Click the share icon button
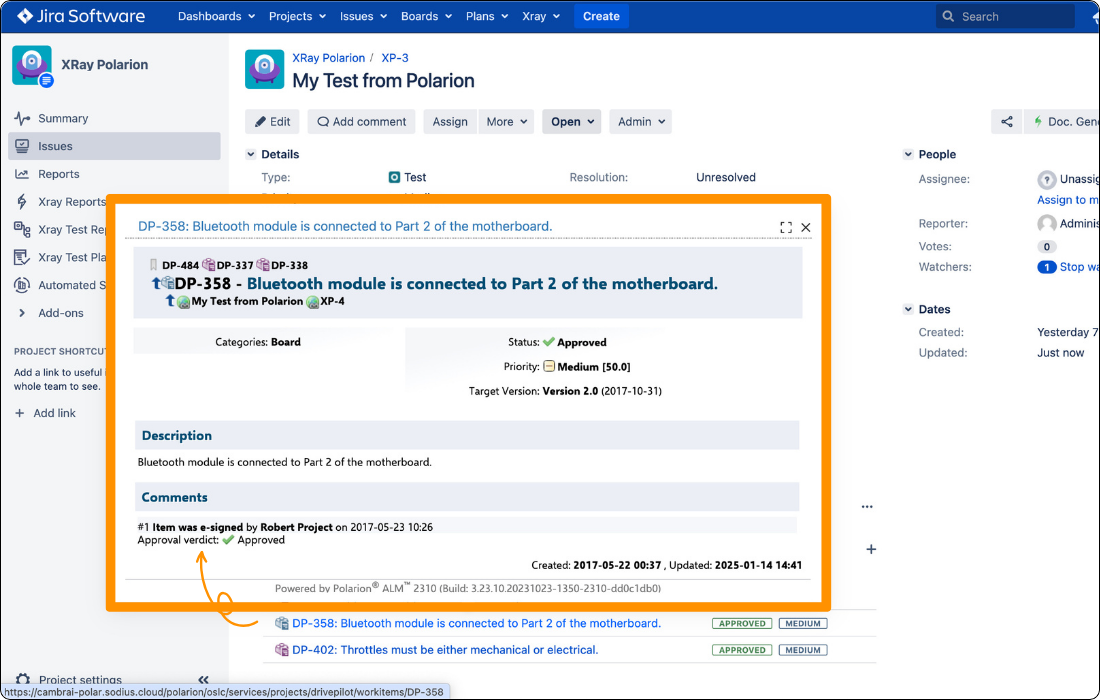 click(x=1007, y=121)
